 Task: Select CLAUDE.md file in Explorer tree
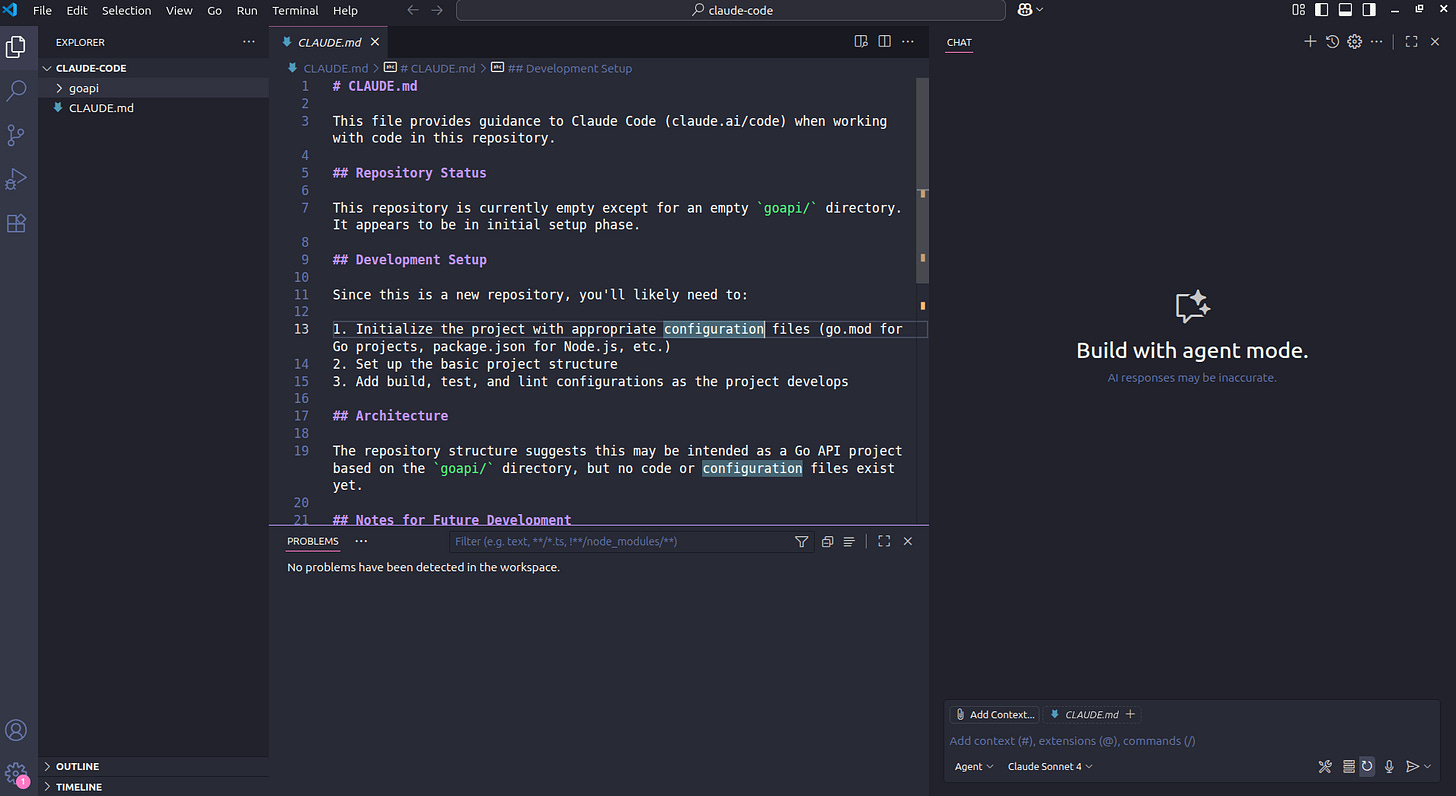(x=154, y=108)
